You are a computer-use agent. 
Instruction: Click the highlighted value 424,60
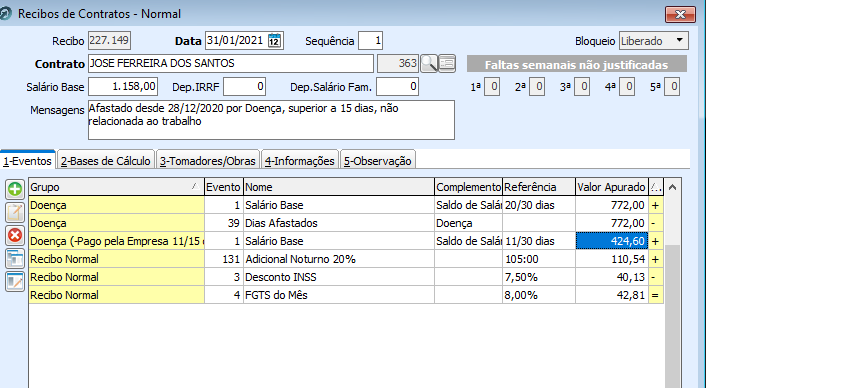pos(612,241)
